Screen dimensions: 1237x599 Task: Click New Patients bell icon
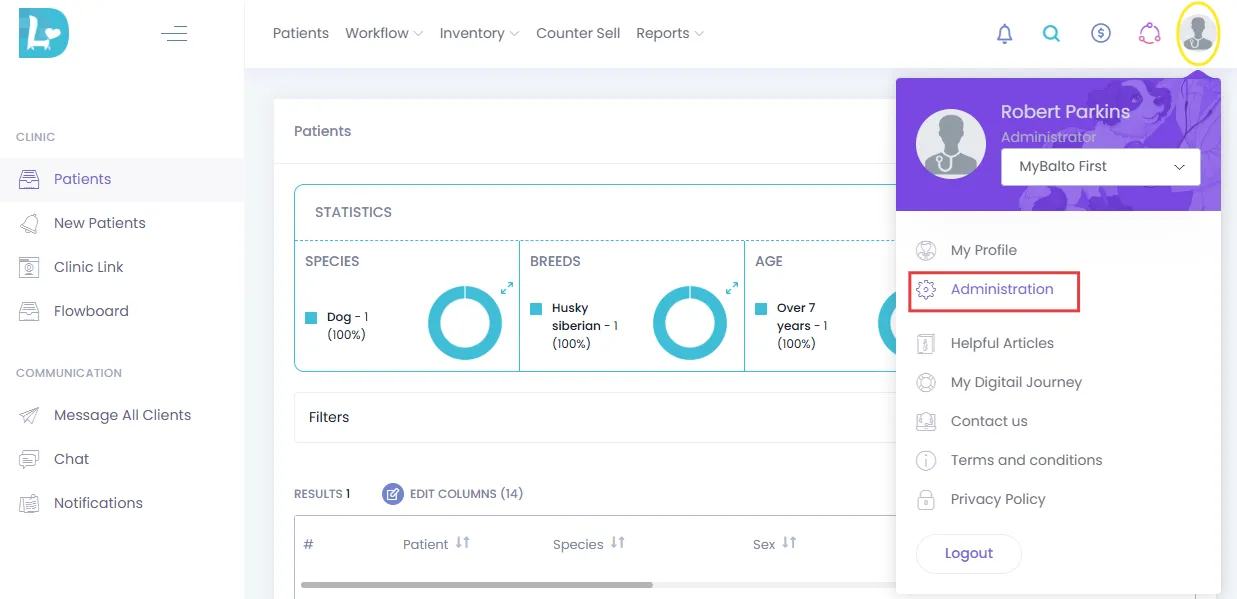coord(29,223)
